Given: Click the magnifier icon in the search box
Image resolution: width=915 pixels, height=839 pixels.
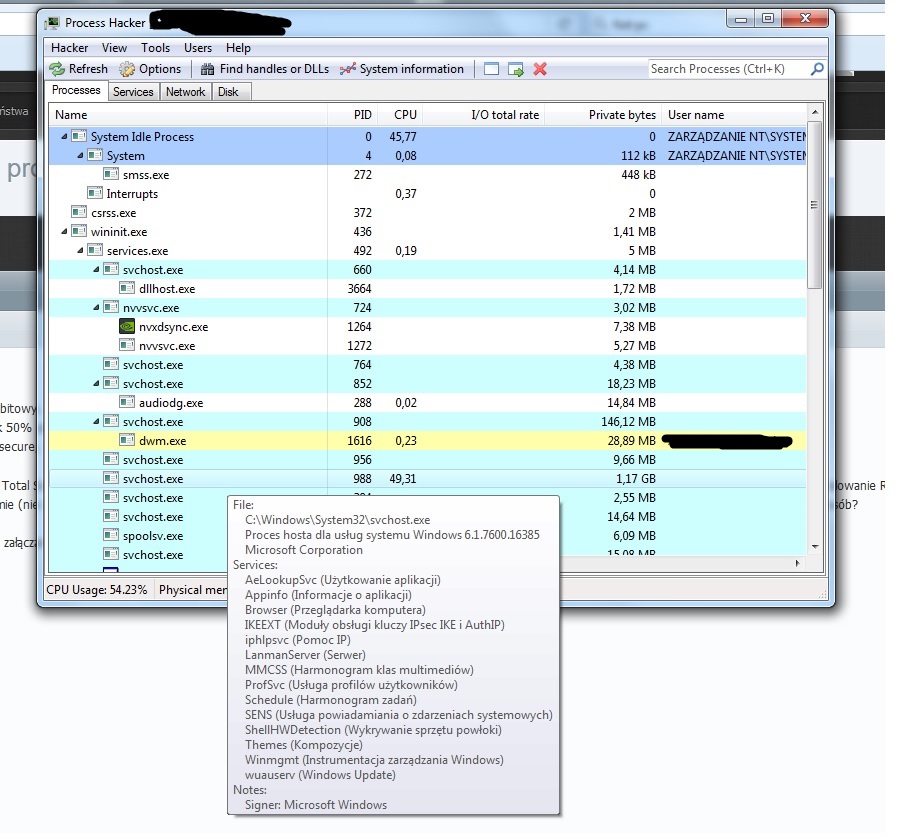Looking at the screenshot, I should pyautogui.click(x=818, y=69).
